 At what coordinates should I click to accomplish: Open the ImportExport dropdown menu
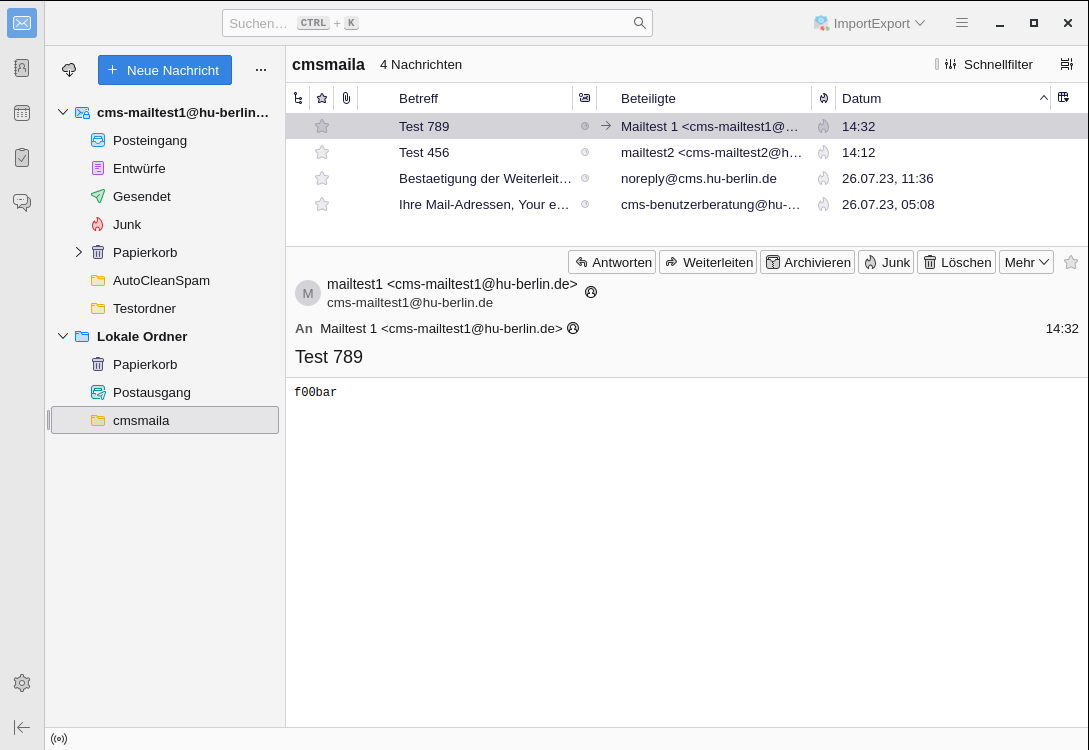click(869, 23)
